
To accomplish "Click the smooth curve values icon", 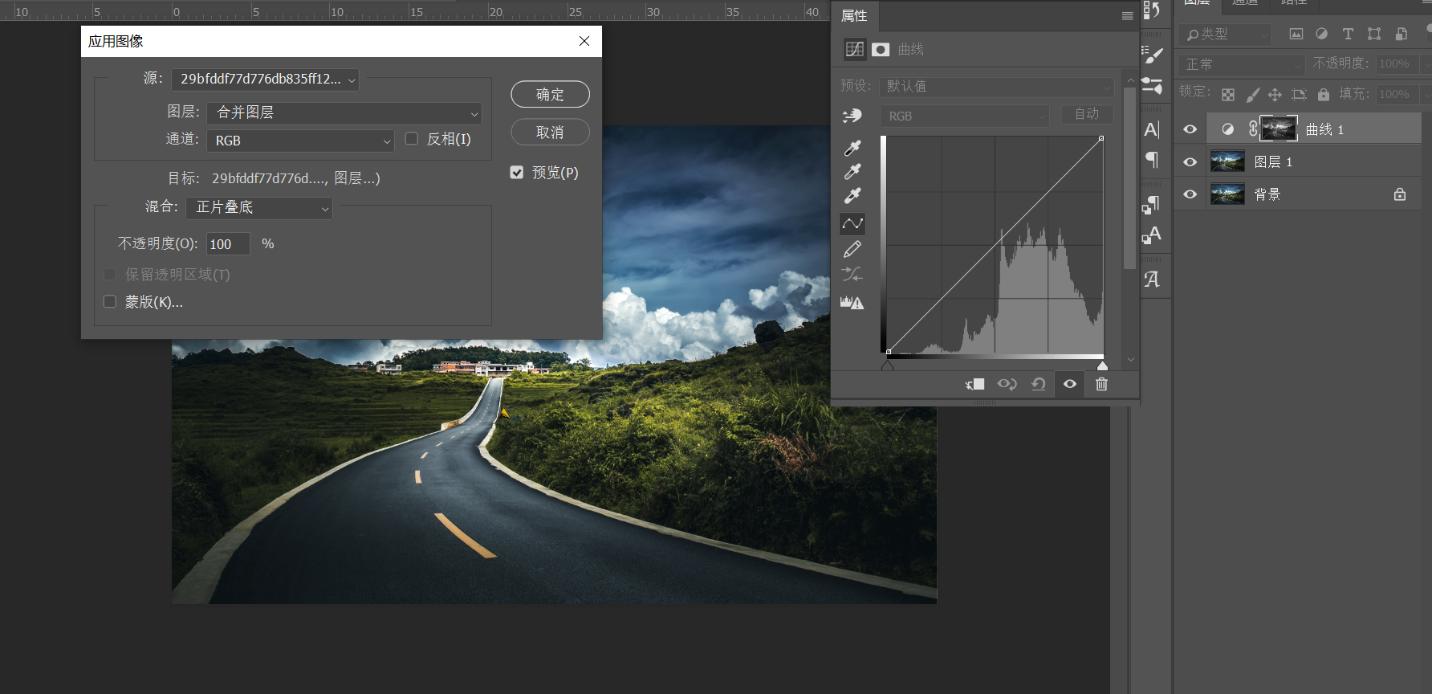I will click(x=852, y=274).
